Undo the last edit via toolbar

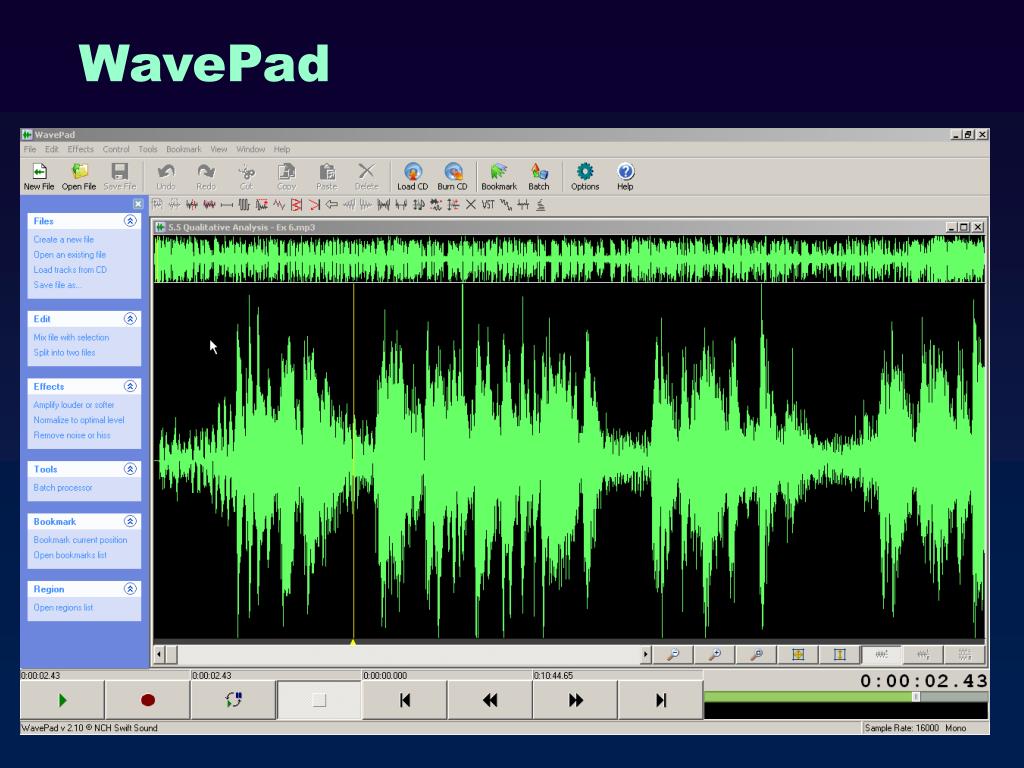[166, 177]
